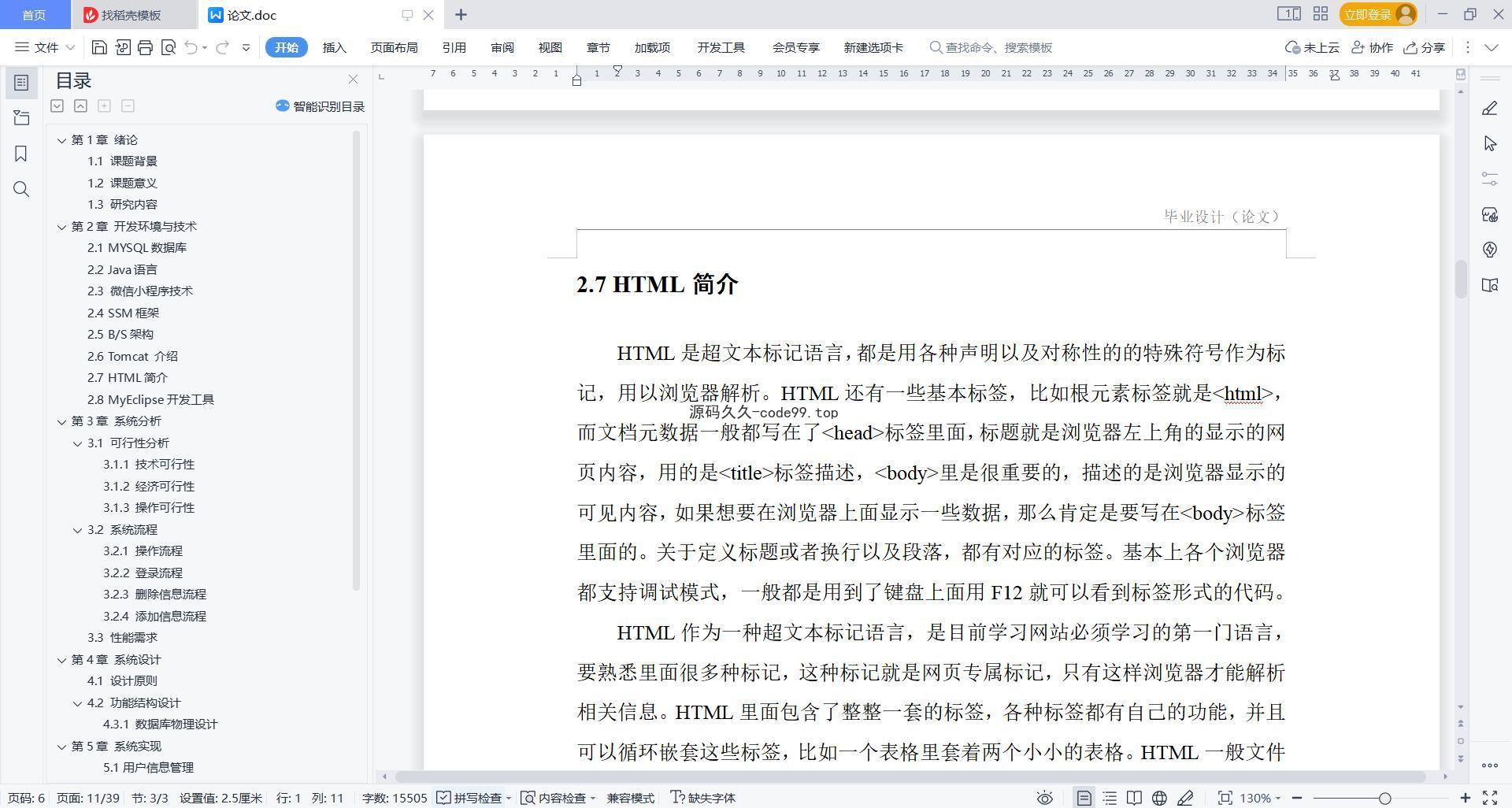Collapse 4.2 功能结构设计 tree node

[x=77, y=703]
